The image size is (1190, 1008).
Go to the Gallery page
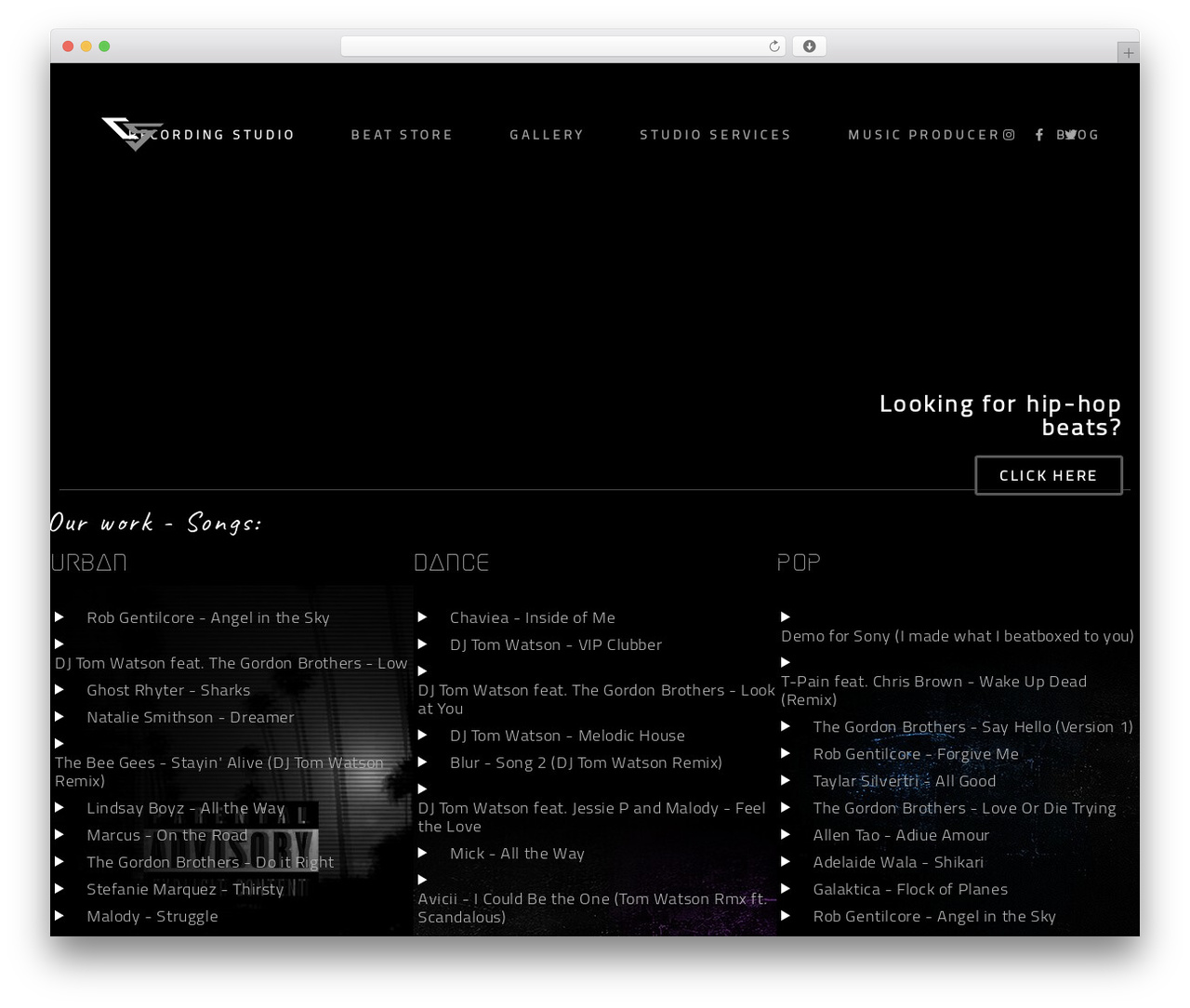547,135
